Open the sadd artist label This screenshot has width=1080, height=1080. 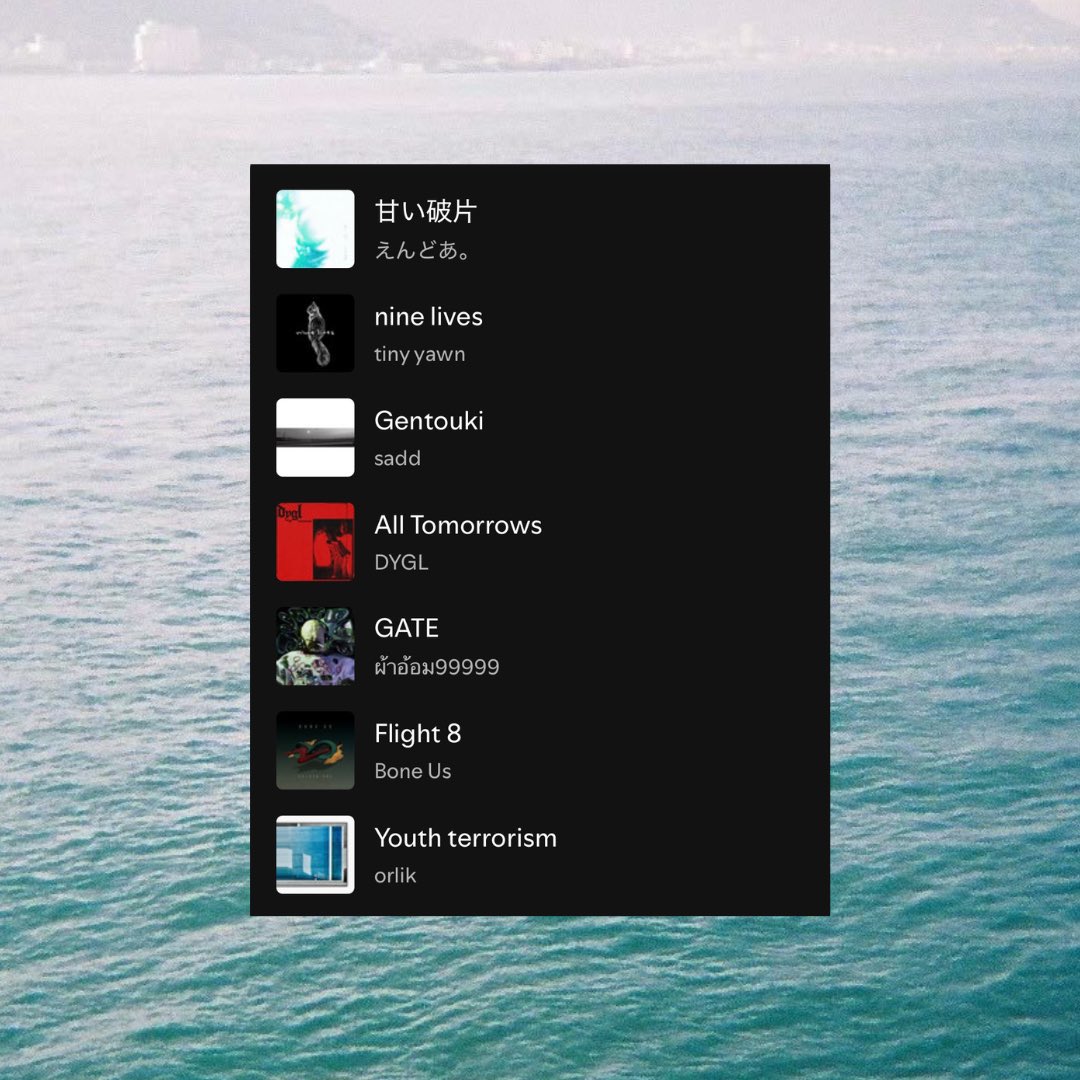397,459
